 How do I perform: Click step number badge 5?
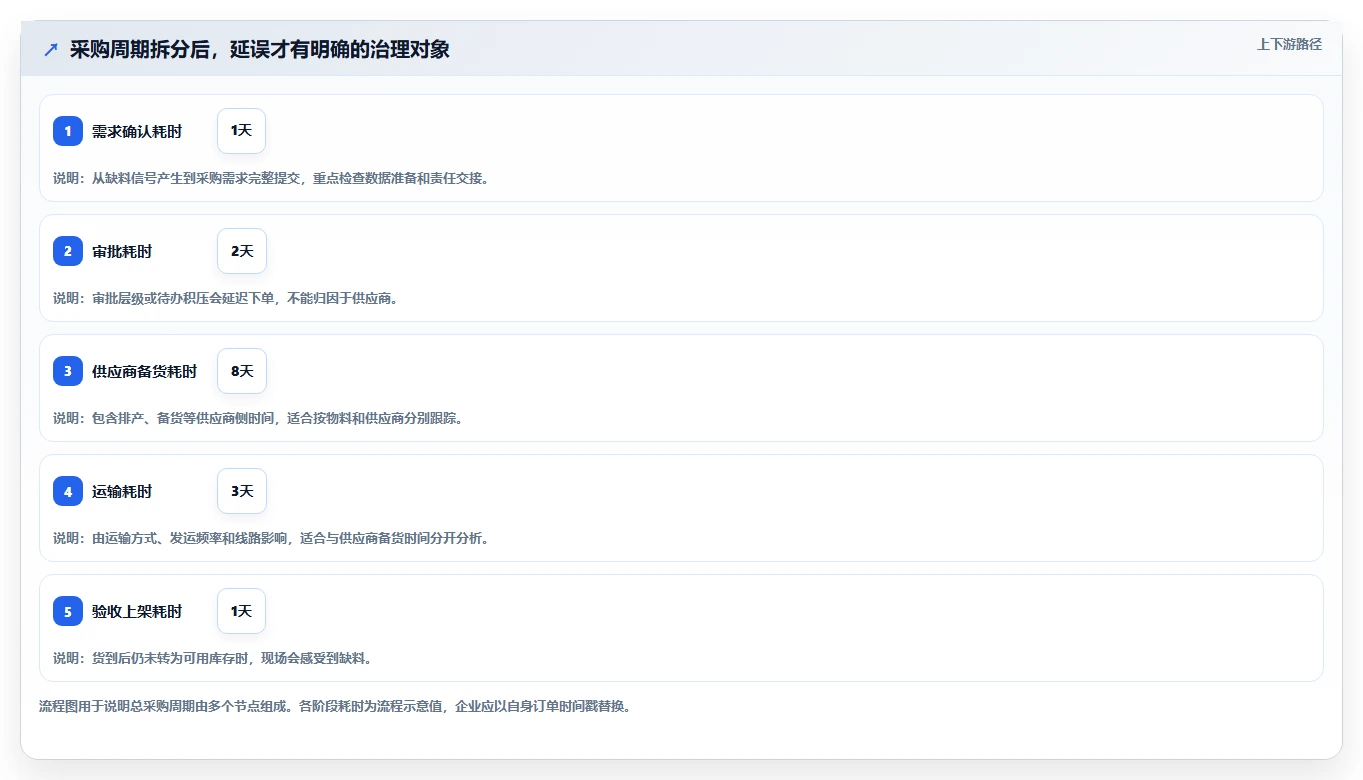[x=68, y=611]
